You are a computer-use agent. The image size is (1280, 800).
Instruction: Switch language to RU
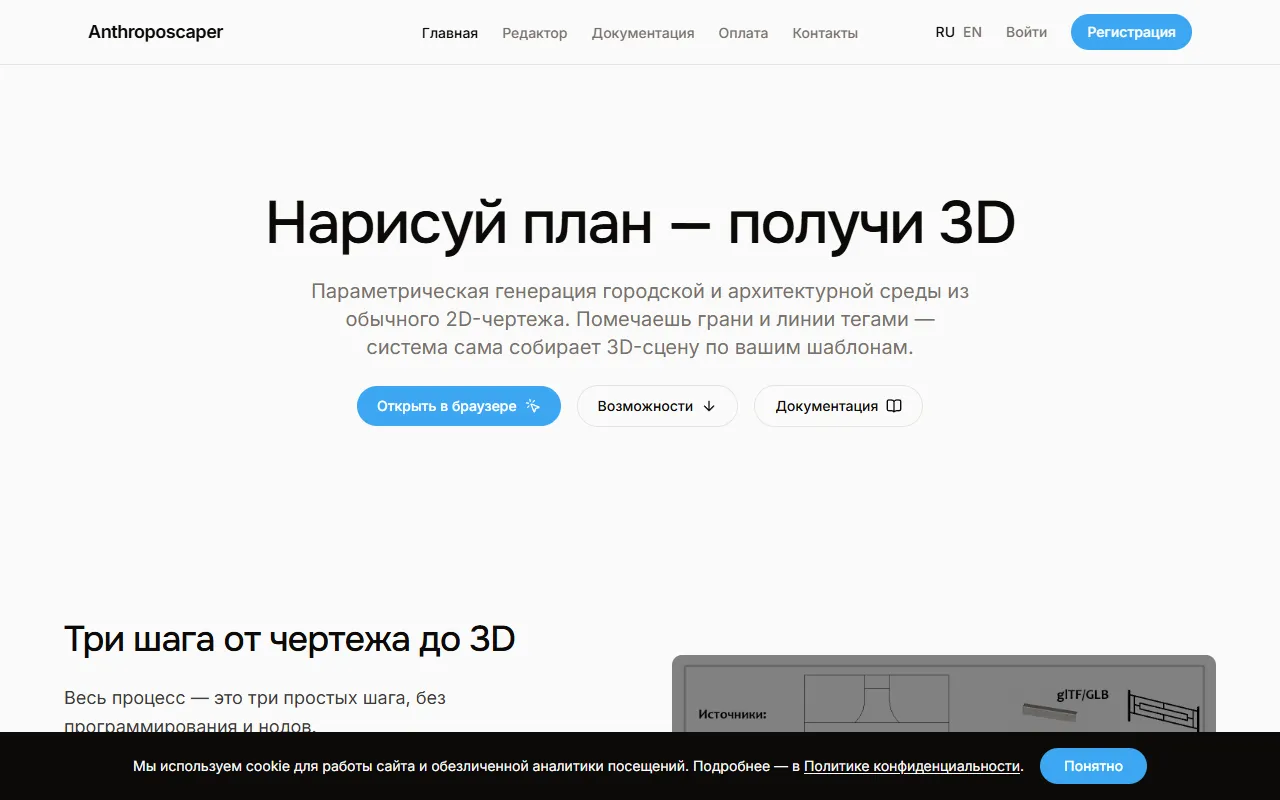(x=945, y=32)
